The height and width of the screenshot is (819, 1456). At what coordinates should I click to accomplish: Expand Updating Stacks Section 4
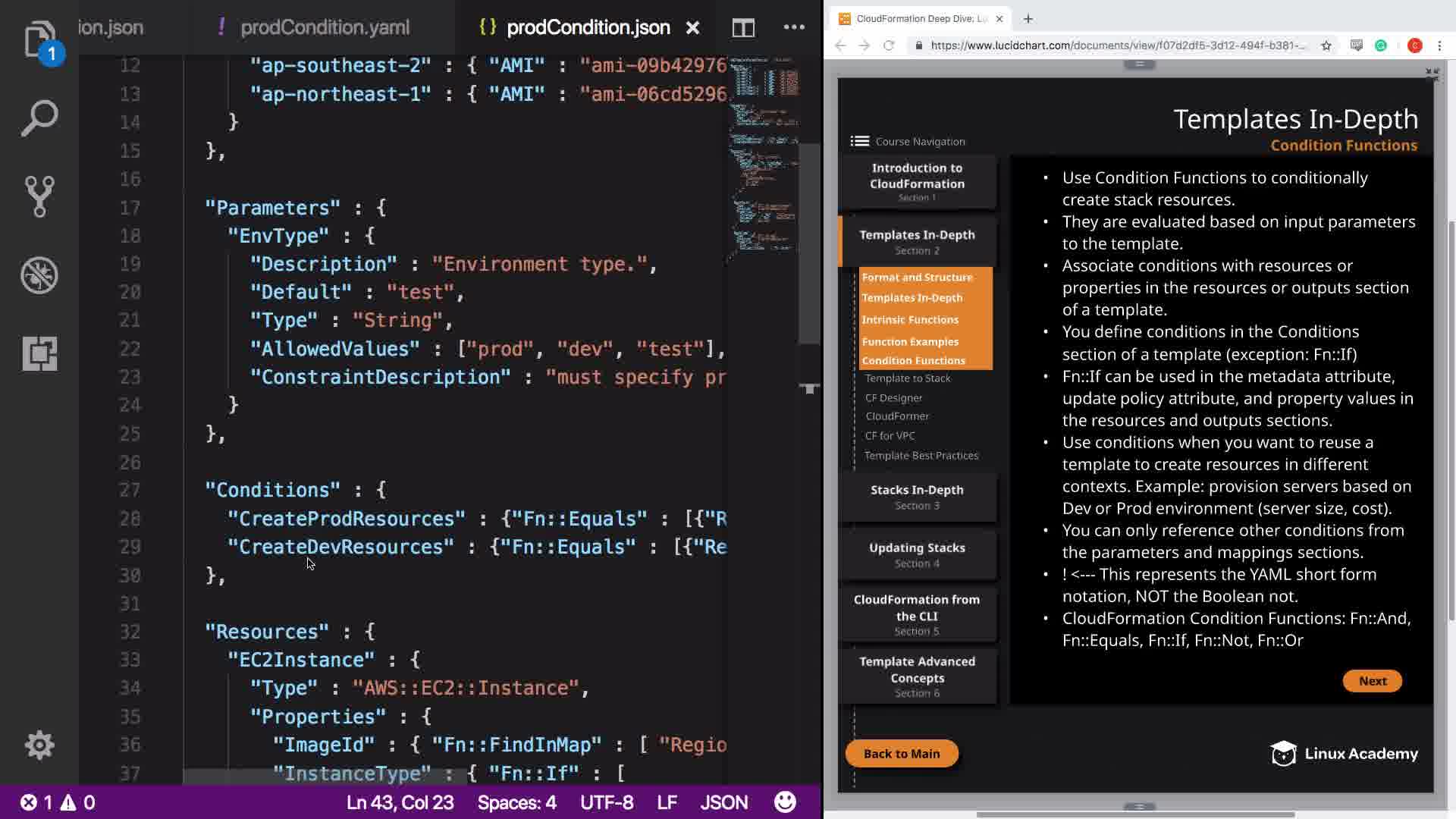pyautogui.click(x=917, y=554)
